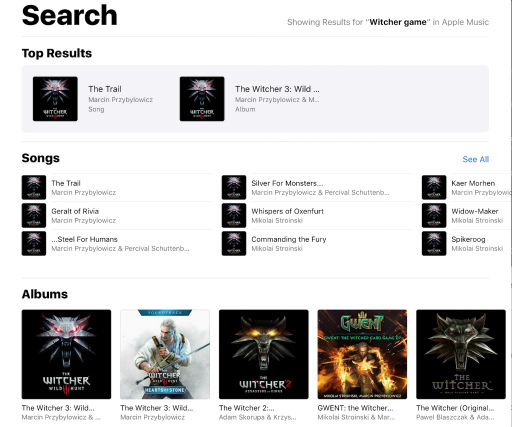The image size is (512, 427).
Task: Click Marcin Przybylowicz artist under Geralt of Rivia
Action: (83, 220)
